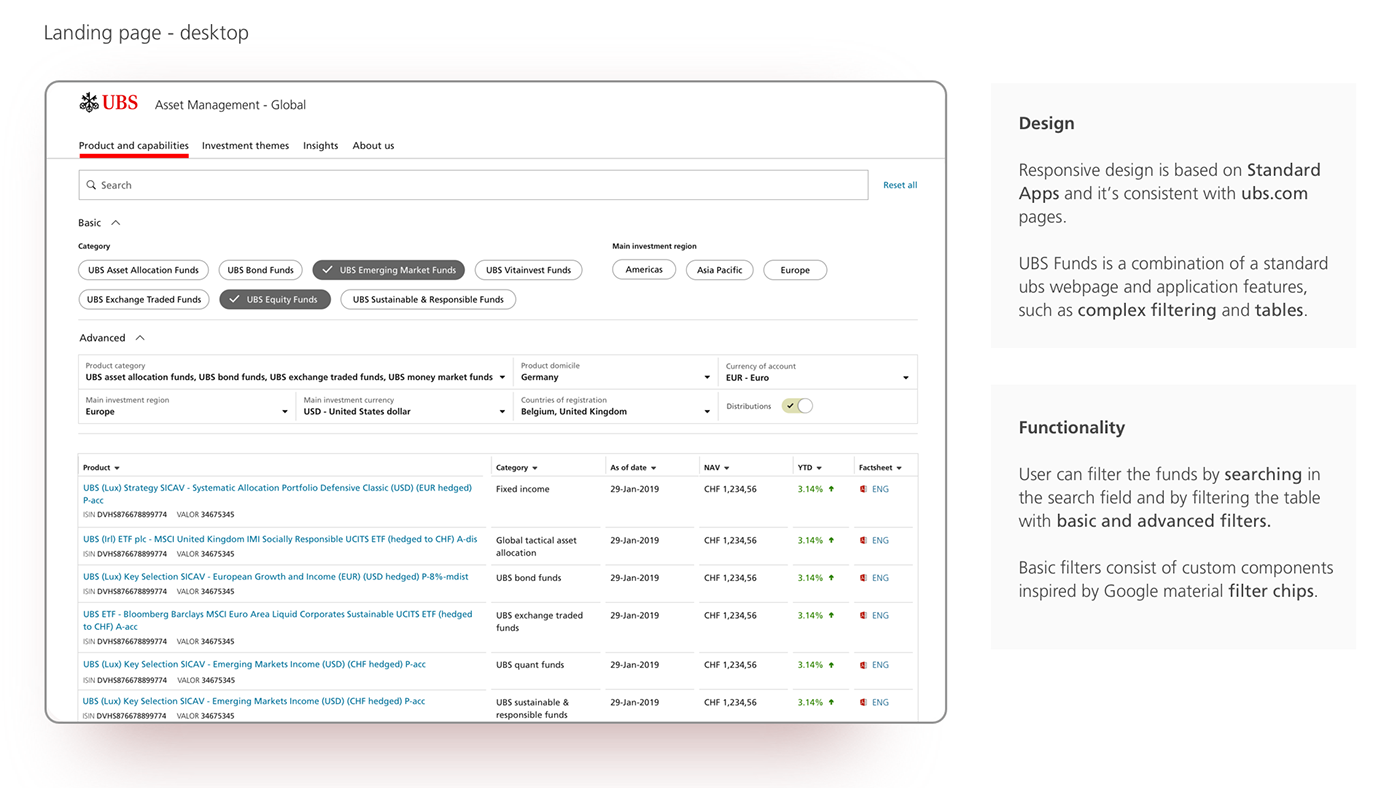Sort table by Factsheet column
Screen dimensions: 1400x788
click(x=880, y=468)
